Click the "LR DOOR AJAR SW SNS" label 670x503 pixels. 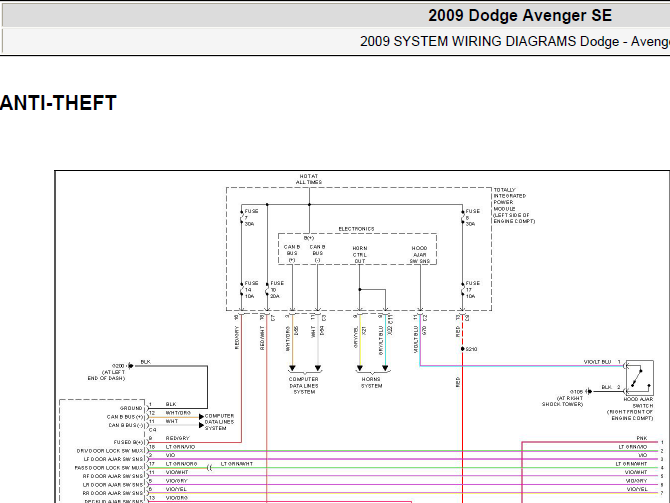[x=113, y=485]
